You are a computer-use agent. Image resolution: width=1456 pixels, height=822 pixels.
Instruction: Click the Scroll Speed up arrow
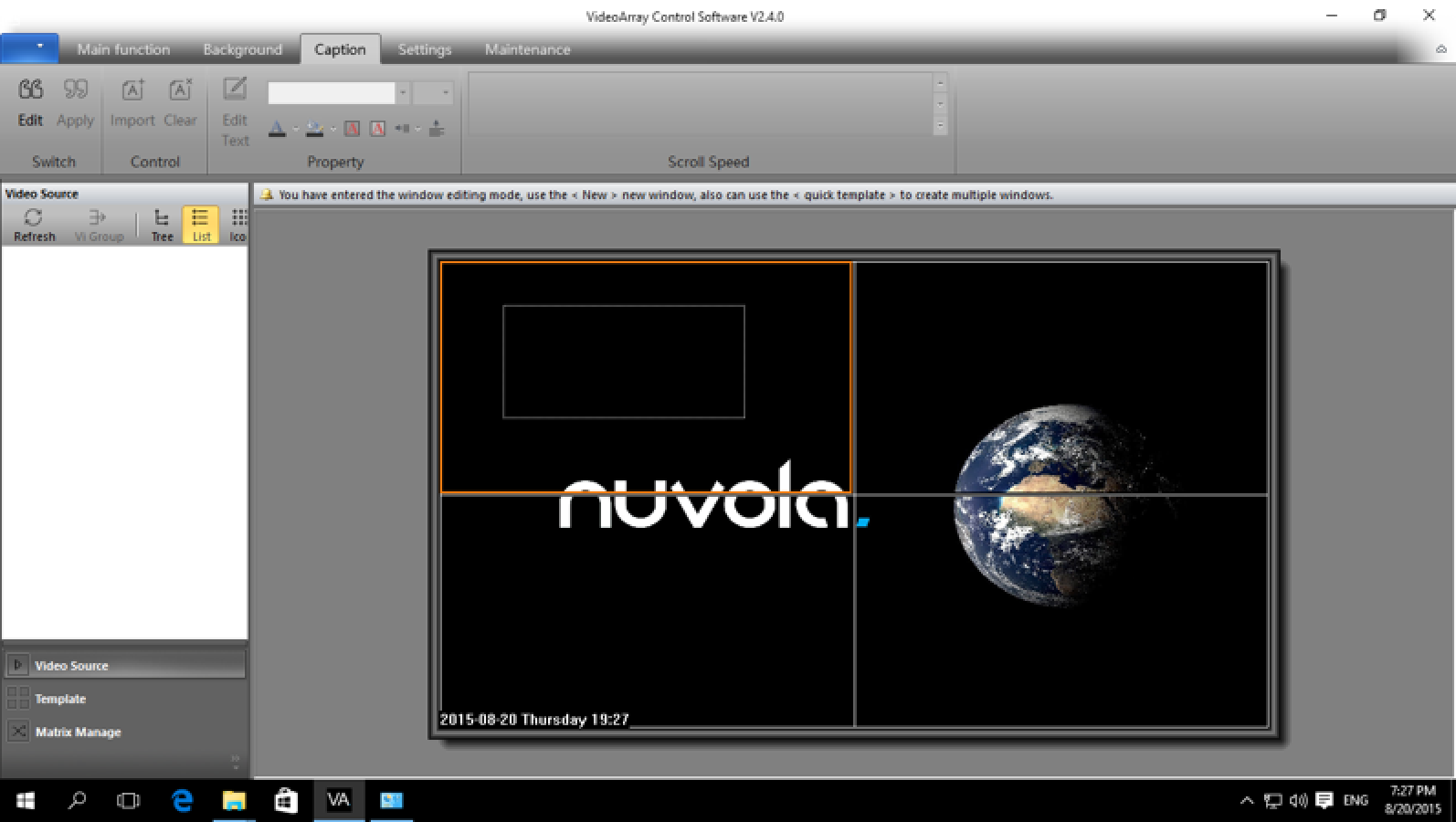tap(940, 83)
